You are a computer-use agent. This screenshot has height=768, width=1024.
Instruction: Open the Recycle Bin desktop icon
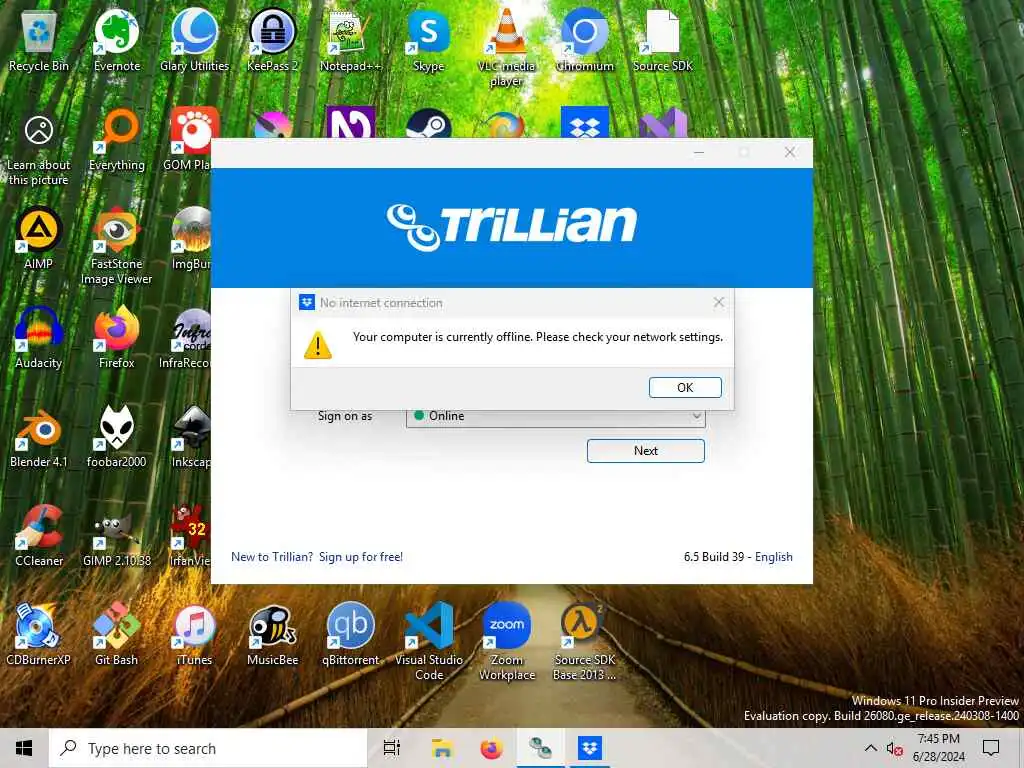click(39, 40)
